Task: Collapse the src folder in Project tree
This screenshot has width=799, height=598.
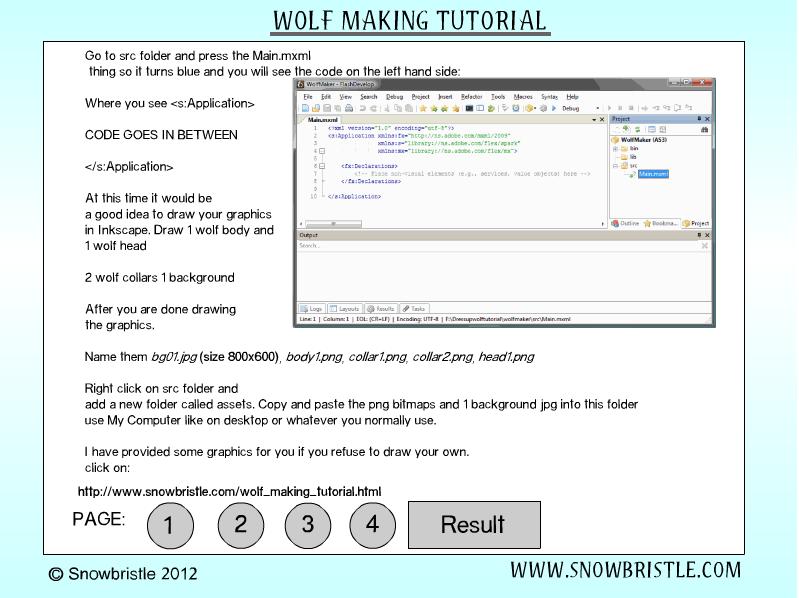Action: tap(616, 166)
